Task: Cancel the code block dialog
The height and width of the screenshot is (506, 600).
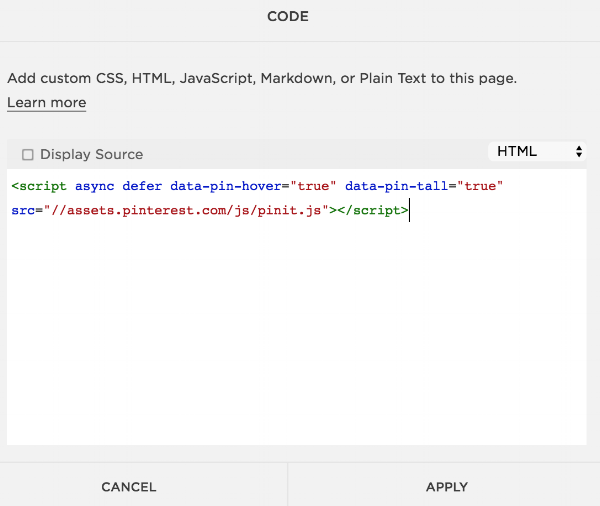Action: click(x=129, y=487)
